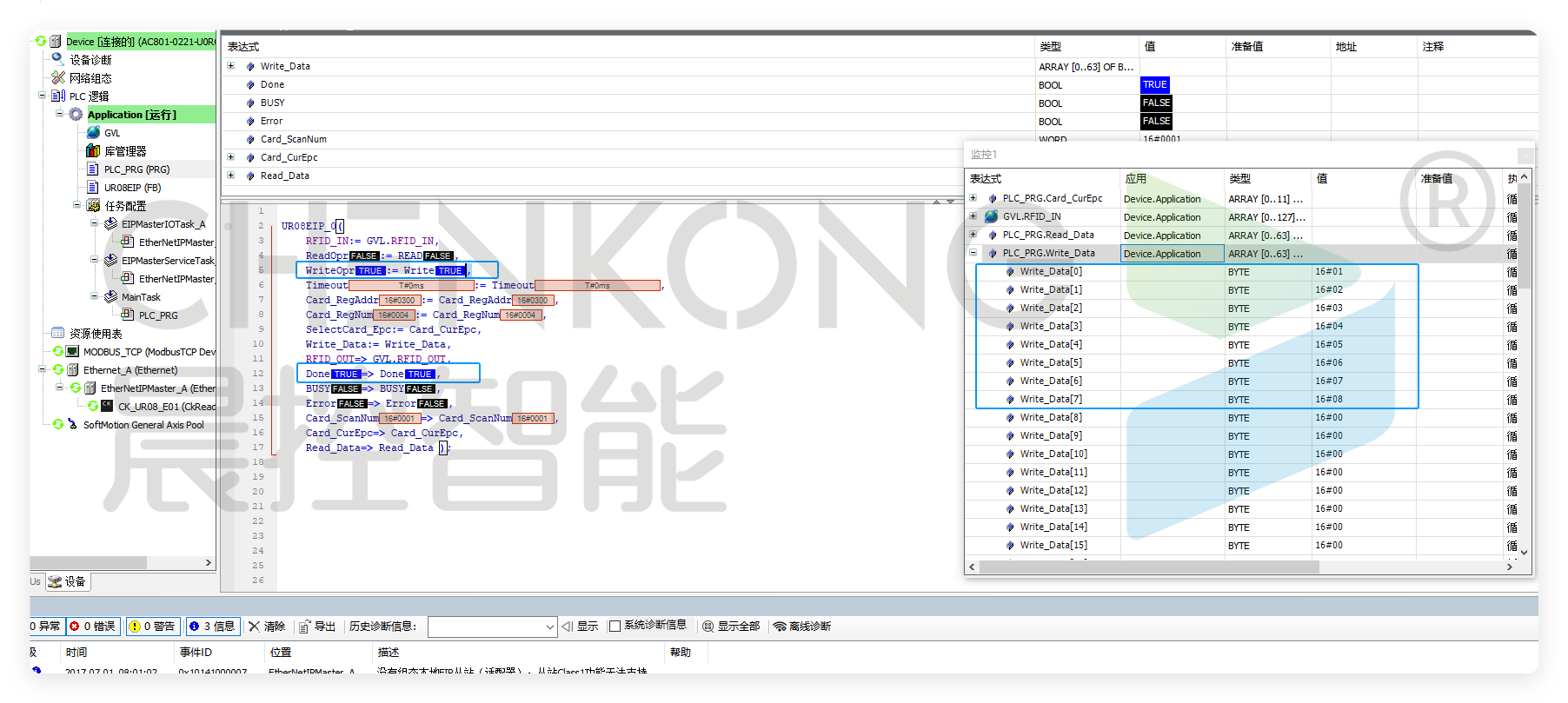Click the GVL globe icon in tree

tap(93, 132)
